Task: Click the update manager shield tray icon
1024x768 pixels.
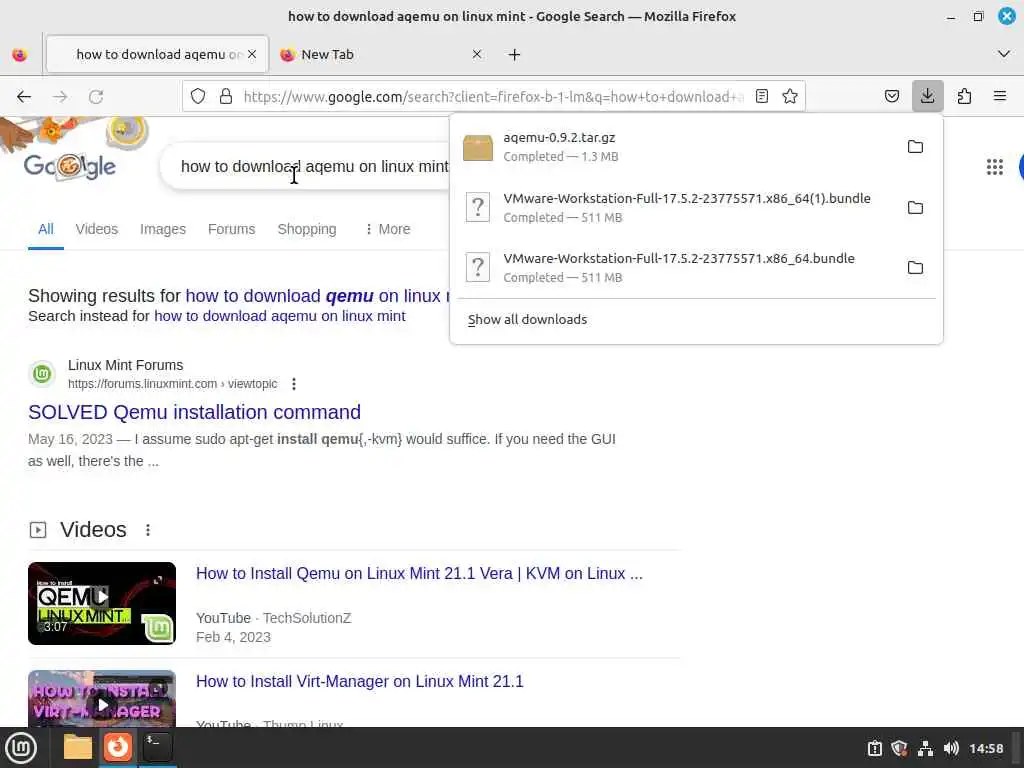Action: tap(900, 748)
